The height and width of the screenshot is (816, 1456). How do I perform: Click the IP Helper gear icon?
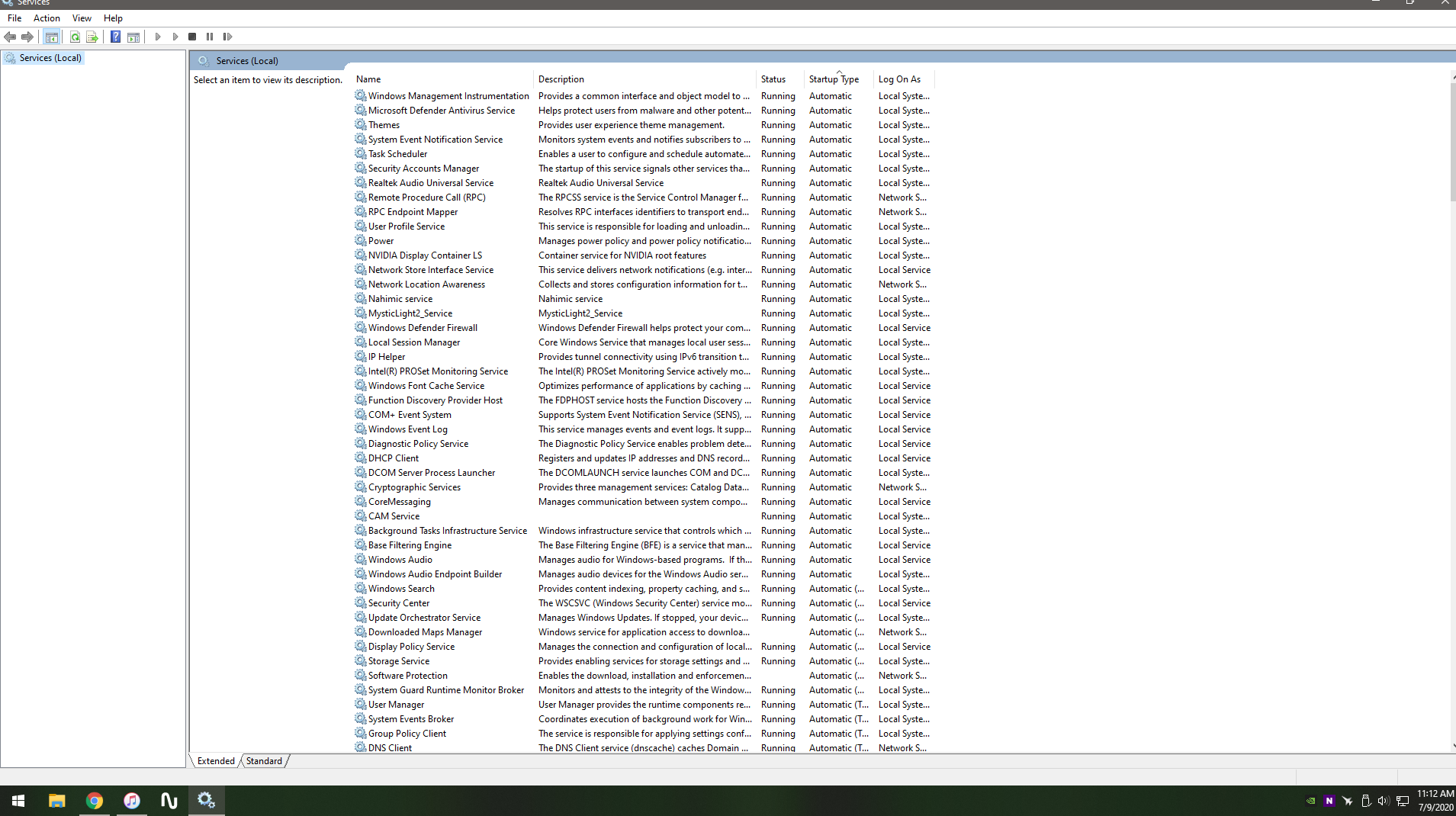360,357
